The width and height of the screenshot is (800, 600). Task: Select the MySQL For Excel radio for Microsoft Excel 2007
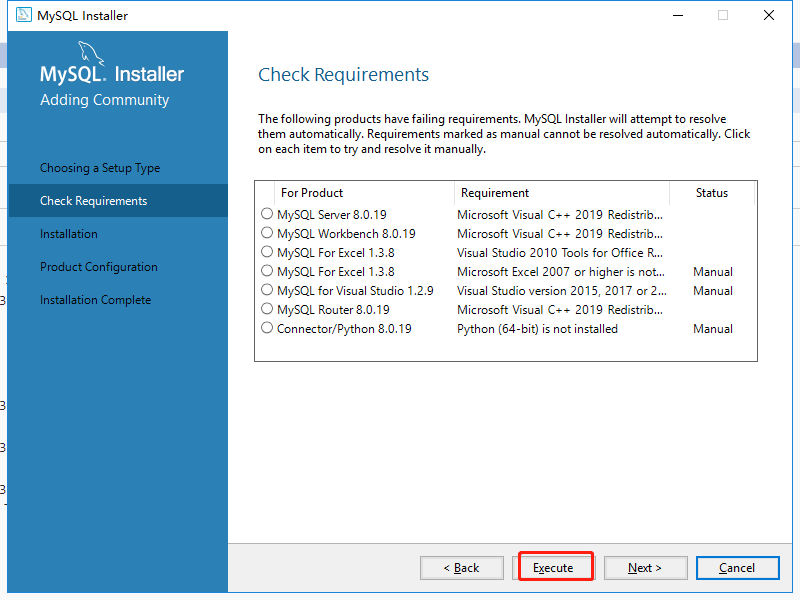(267, 270)
